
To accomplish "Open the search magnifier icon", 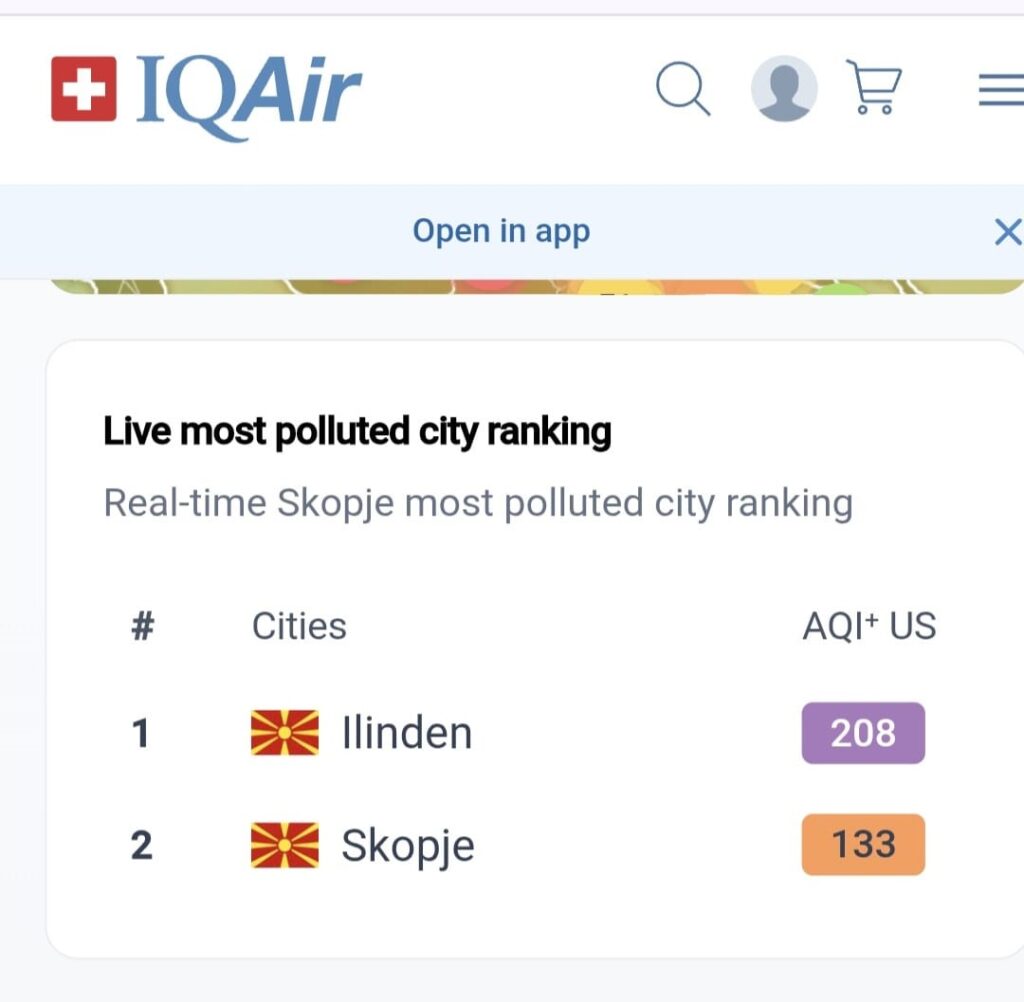I will [682, 90].
